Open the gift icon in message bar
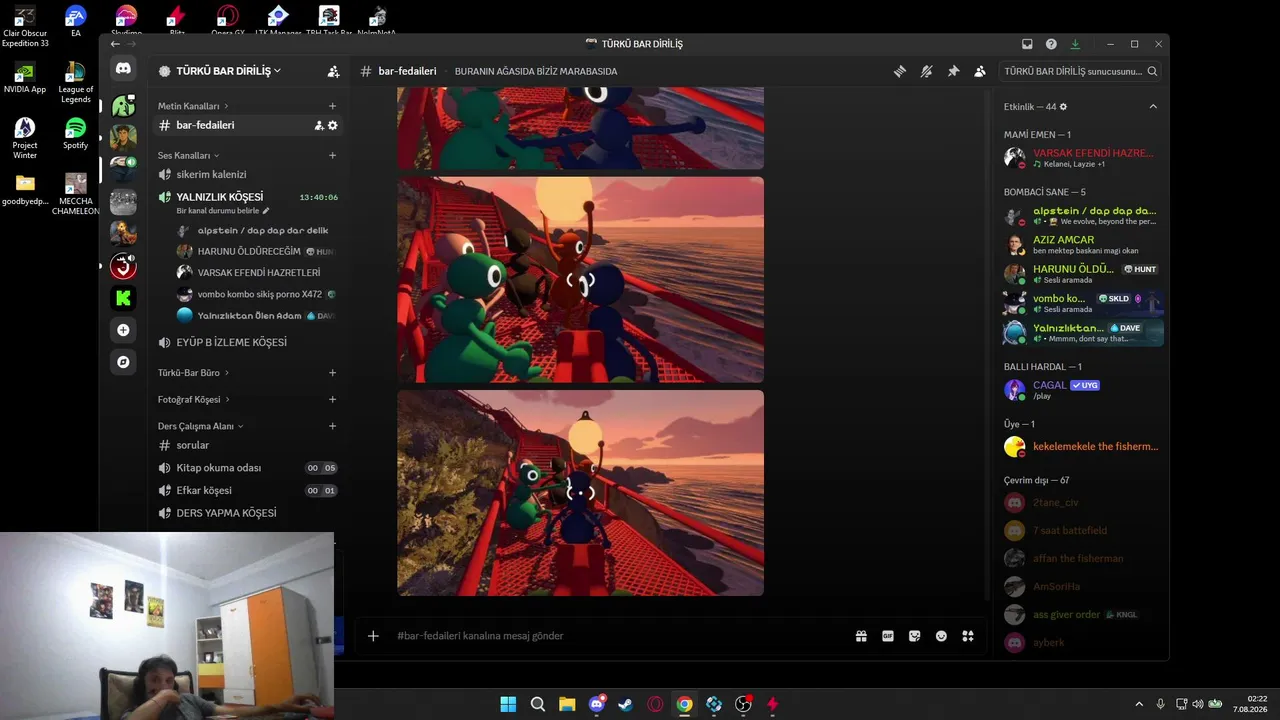 click(861, 636)
